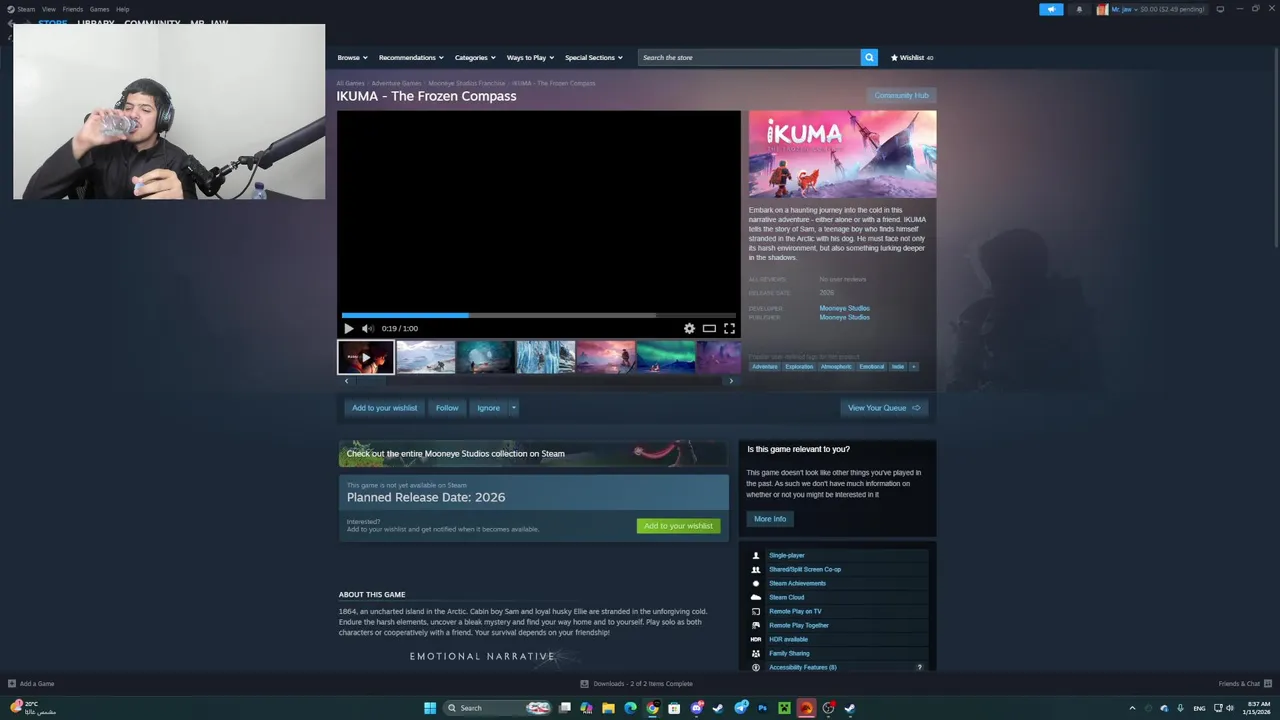Click Accessibility Features help question mark
This screenshot has height=720, width=1280.
pyautogui.click(x=919, y=667)
